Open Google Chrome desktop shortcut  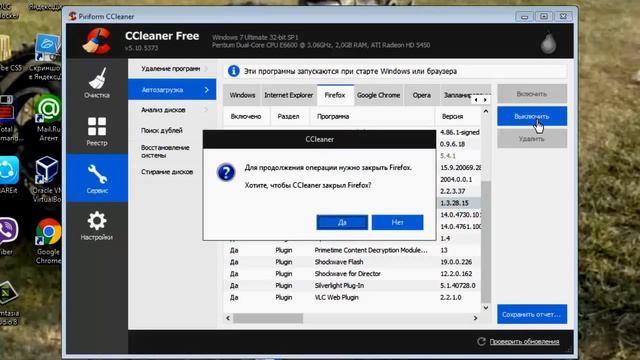point(48,242)
